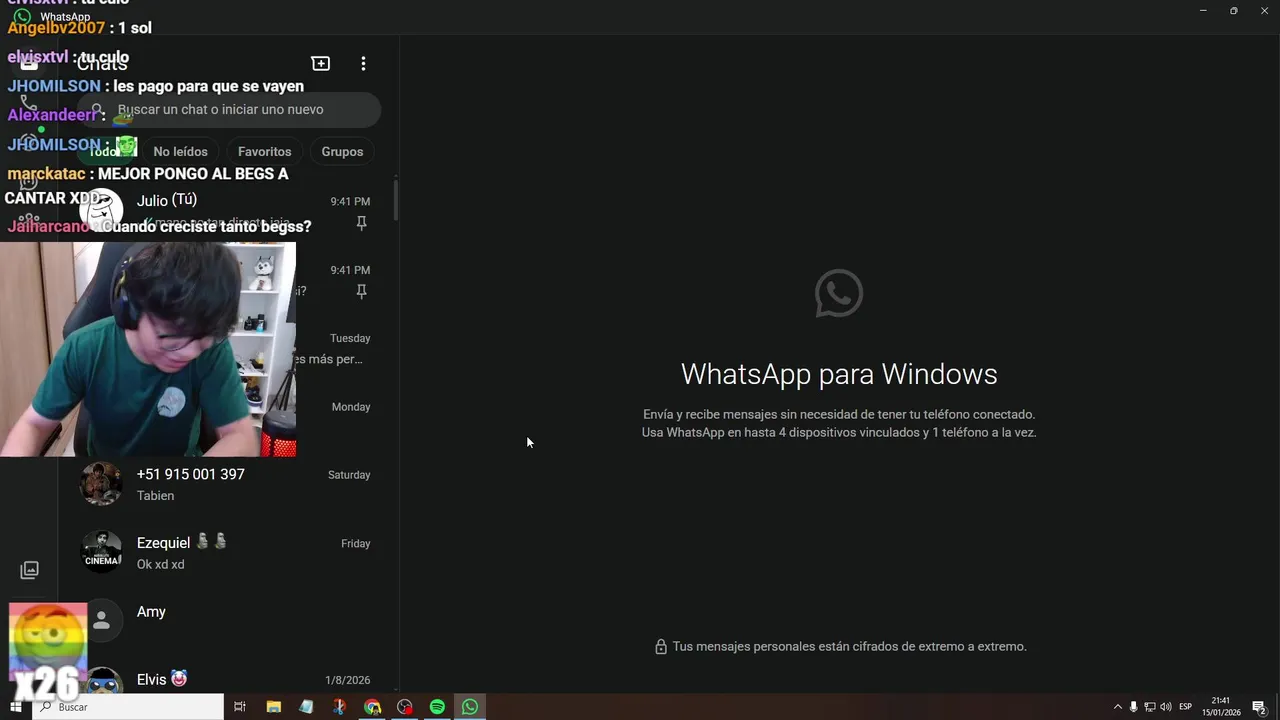The height and width of the screenshot is (720, 1280).
Task: Open the Windows Start menu
Action: pos(15,707)
